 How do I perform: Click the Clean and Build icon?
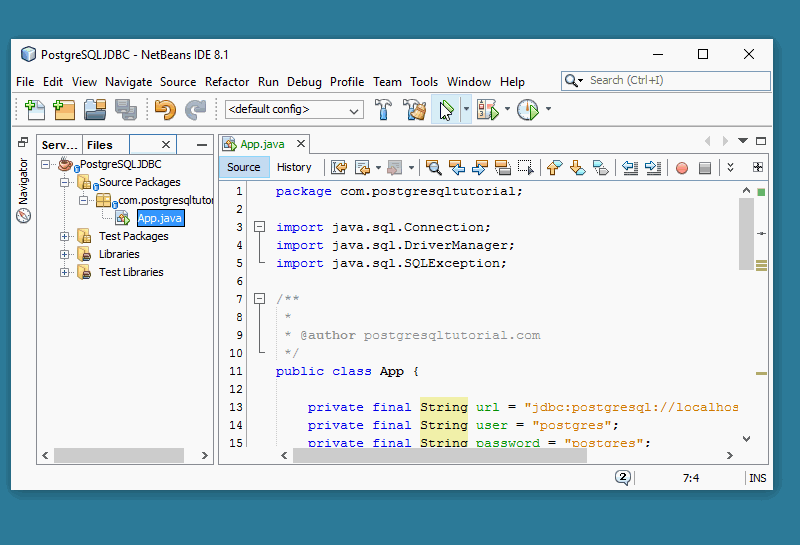click(x=414, y=110)
